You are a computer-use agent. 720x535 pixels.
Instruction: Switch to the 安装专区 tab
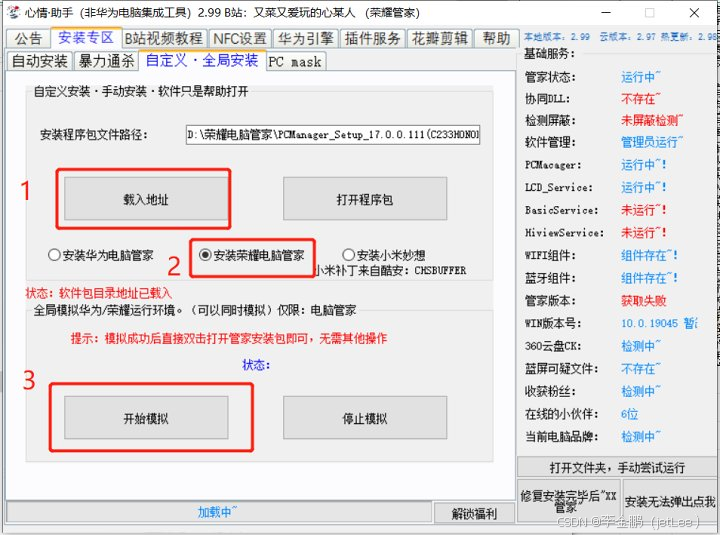[x=86, y=37]
